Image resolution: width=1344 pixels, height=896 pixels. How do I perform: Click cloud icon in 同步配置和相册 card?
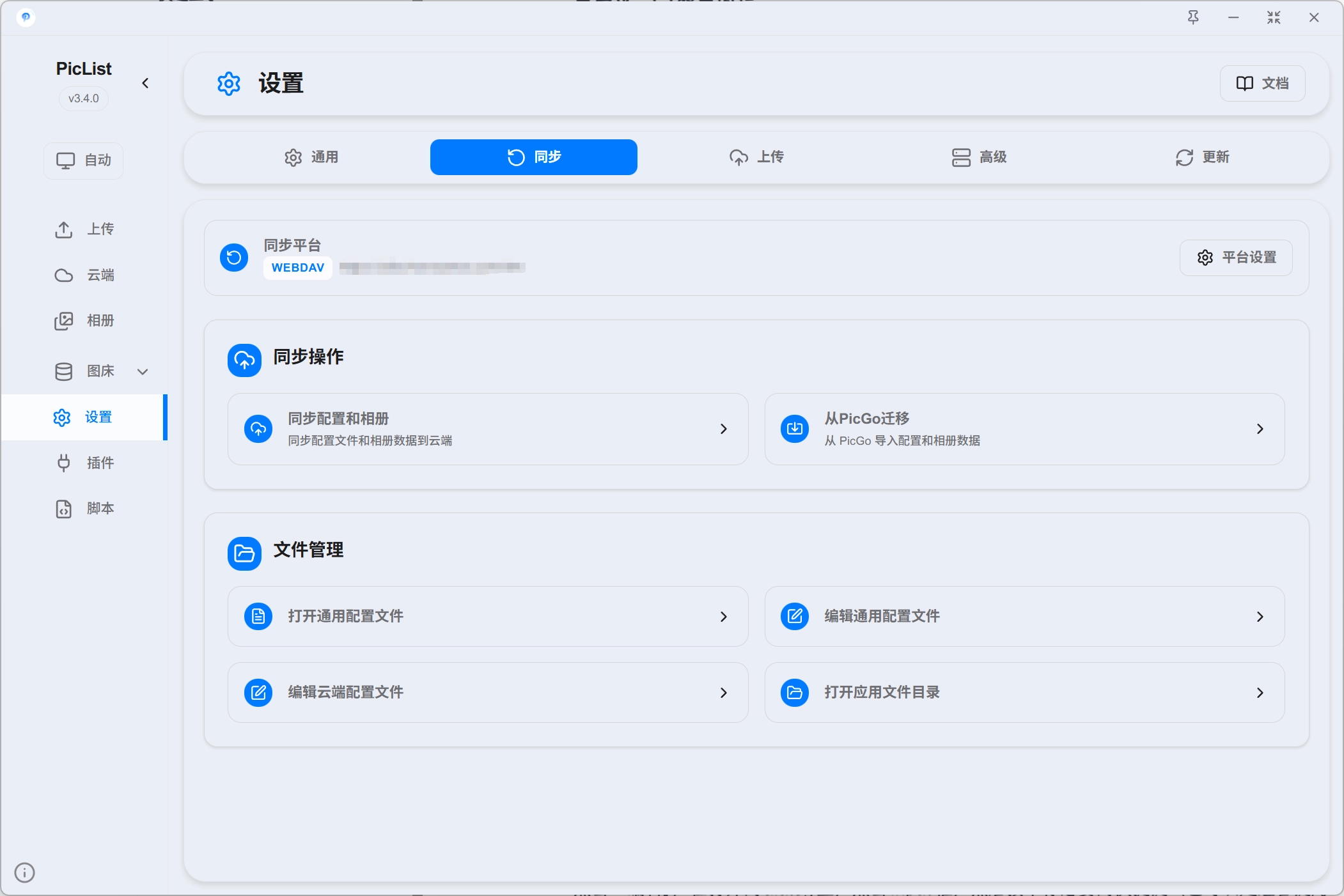pos(258,429)
